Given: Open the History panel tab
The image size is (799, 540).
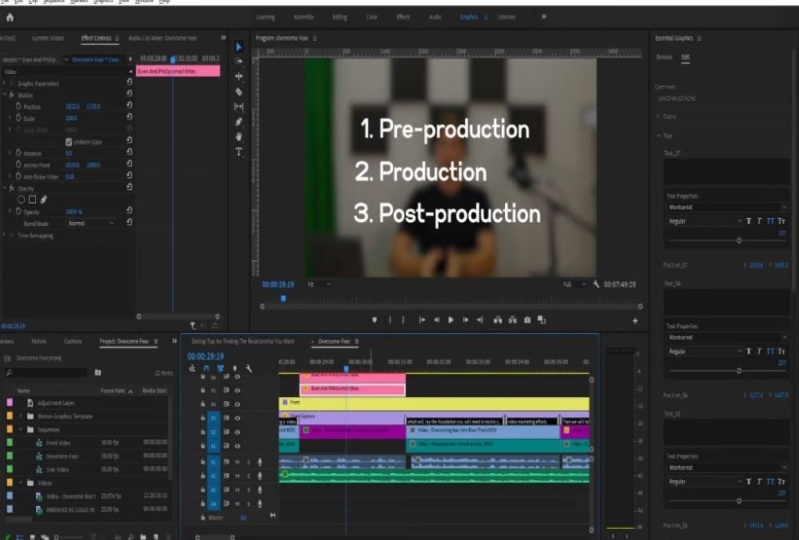Looking at the screenshot, I should coord(39,341).
